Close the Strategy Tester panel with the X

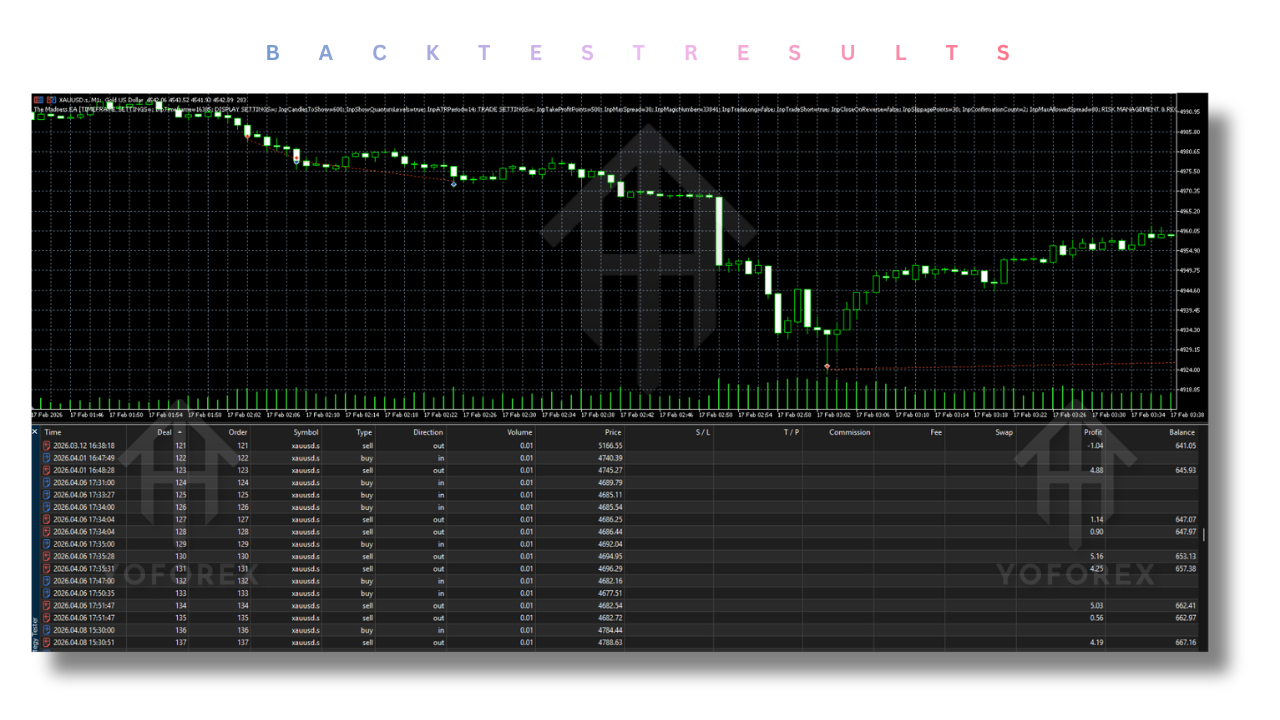(x=35, y=432)
